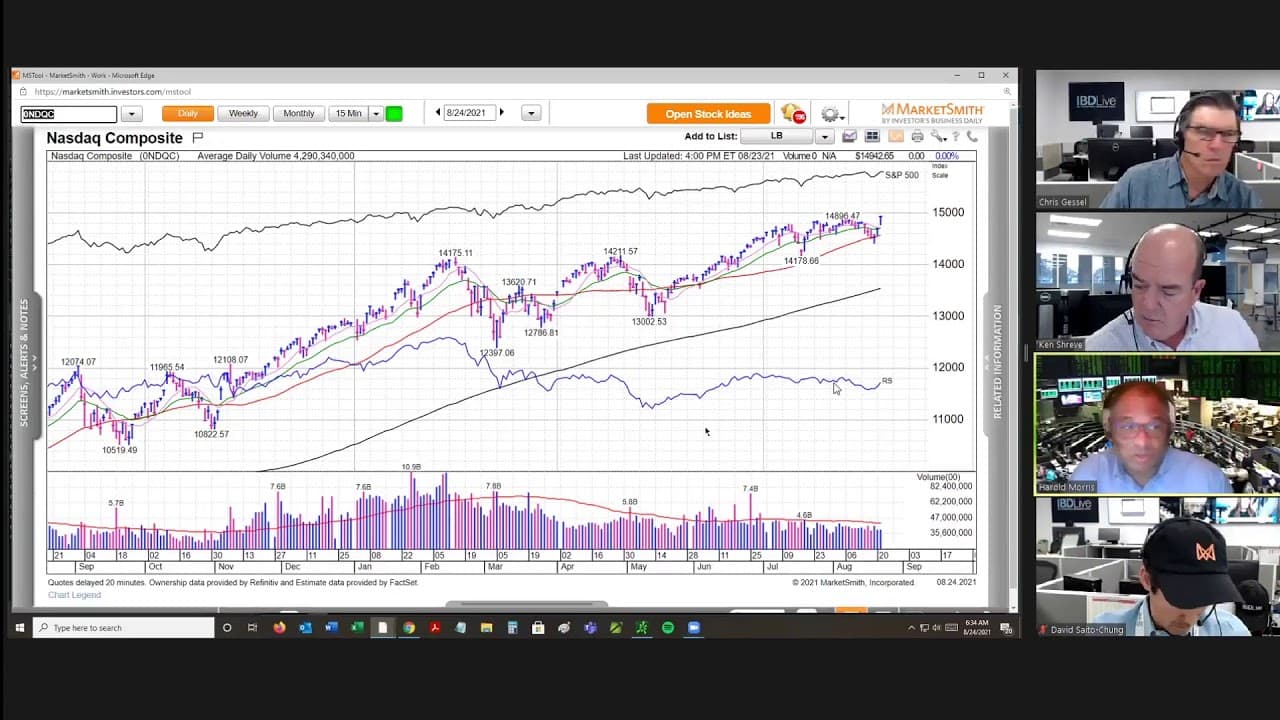Open Outlook from taskbar
The height and width of the screenshot is (720, 1280).
click(305, 628)
